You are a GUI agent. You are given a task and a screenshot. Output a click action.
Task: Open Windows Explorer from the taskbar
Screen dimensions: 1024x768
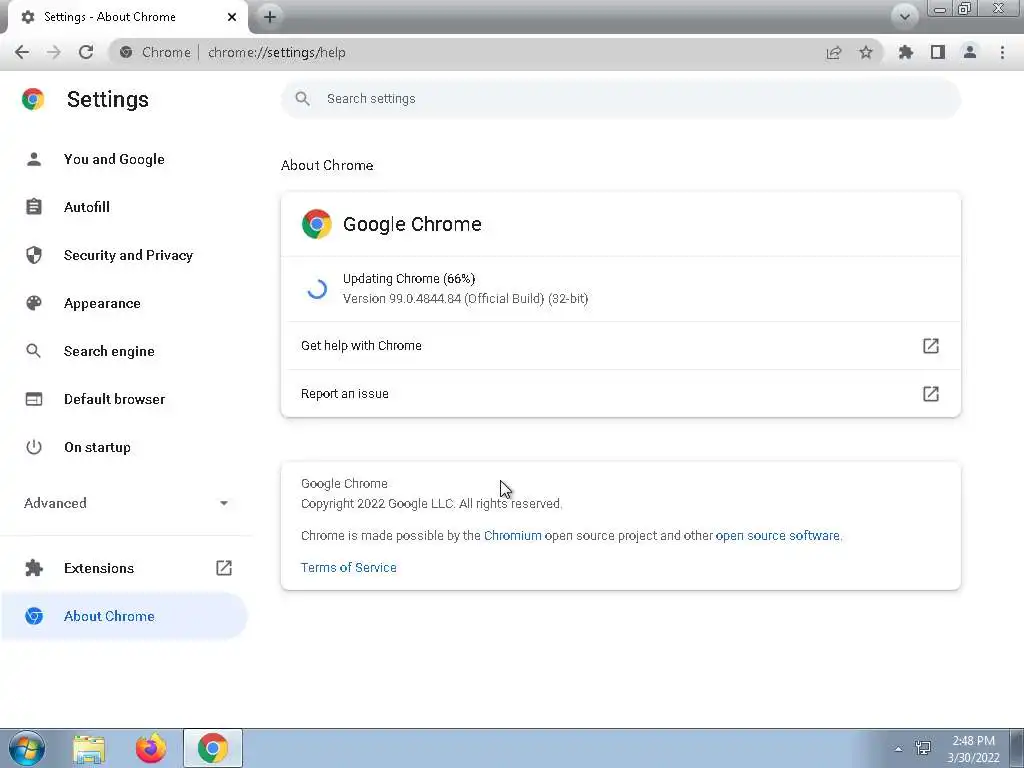tap(89, 748)
